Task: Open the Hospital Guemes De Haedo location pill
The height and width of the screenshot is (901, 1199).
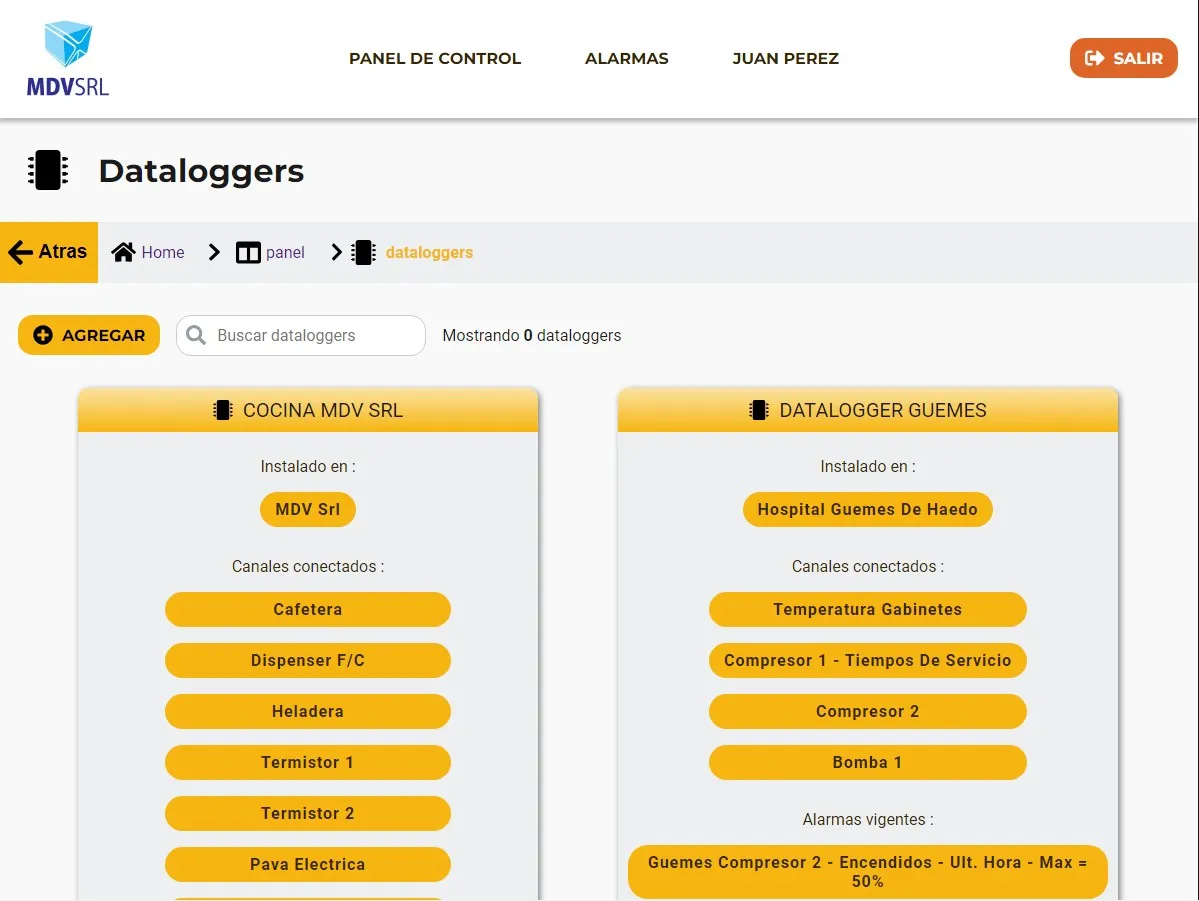Action: 867,509
